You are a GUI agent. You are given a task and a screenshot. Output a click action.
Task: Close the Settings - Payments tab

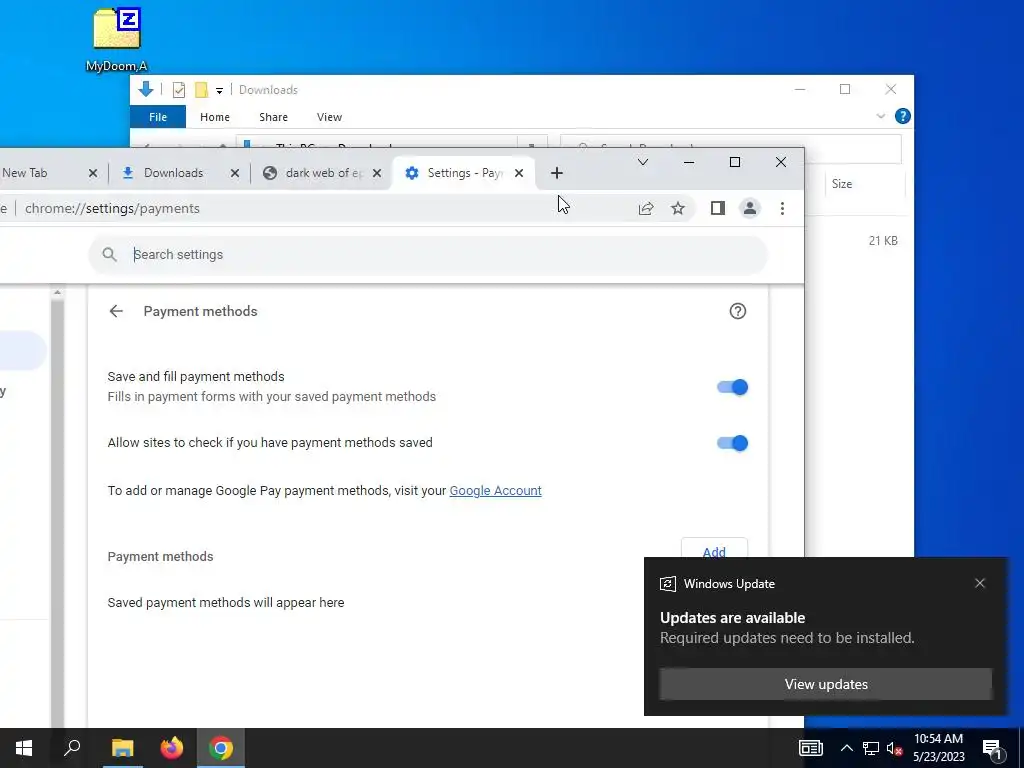pyautogui.click(x=519, y=173)
